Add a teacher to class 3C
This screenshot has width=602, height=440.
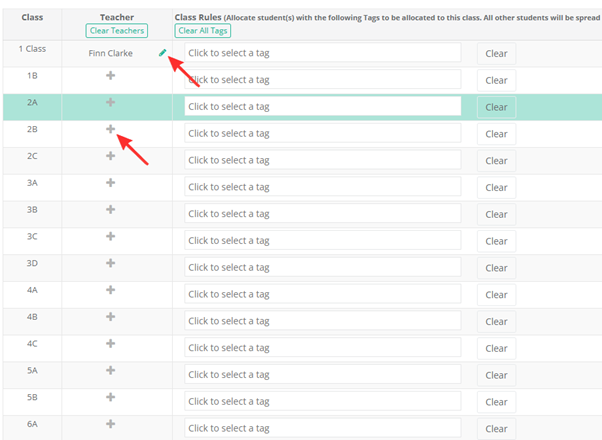pos(111,236)
